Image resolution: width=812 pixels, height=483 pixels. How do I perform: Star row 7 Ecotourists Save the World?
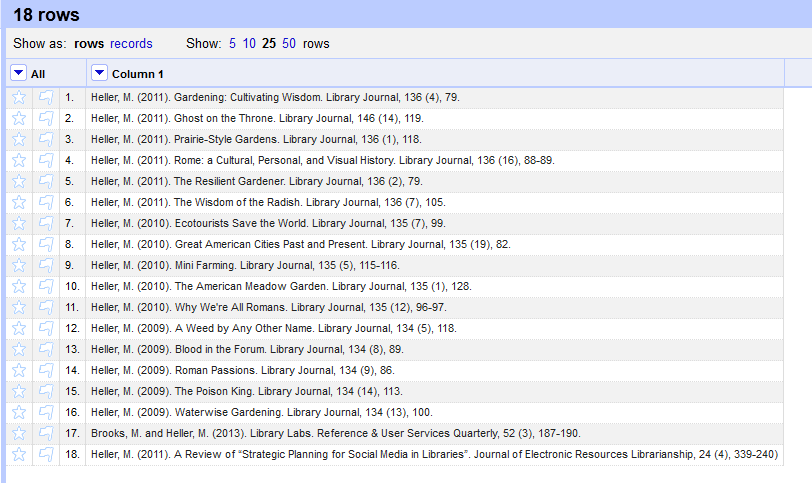[19, 223]
